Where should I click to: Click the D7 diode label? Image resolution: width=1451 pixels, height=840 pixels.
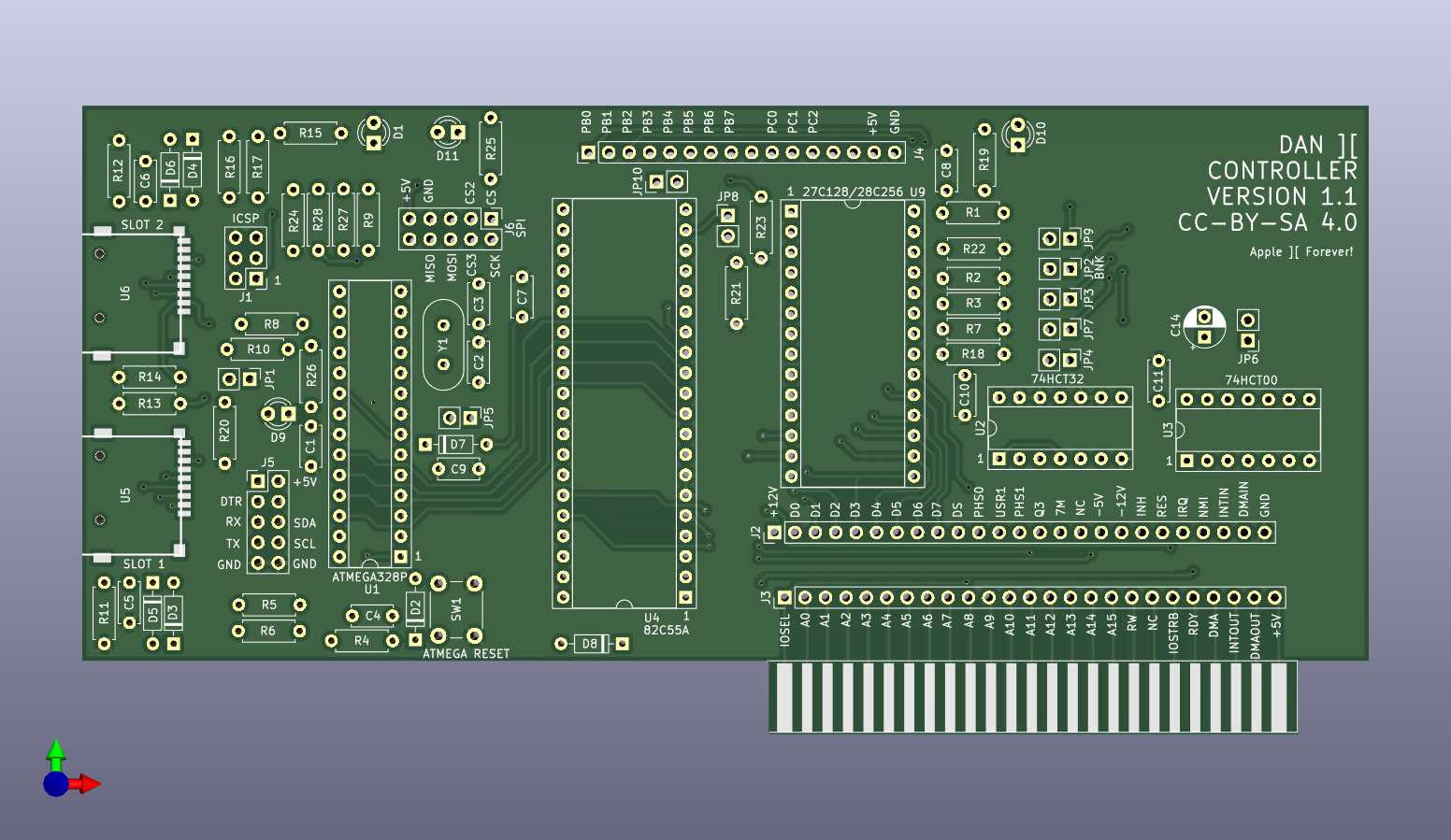457,445
